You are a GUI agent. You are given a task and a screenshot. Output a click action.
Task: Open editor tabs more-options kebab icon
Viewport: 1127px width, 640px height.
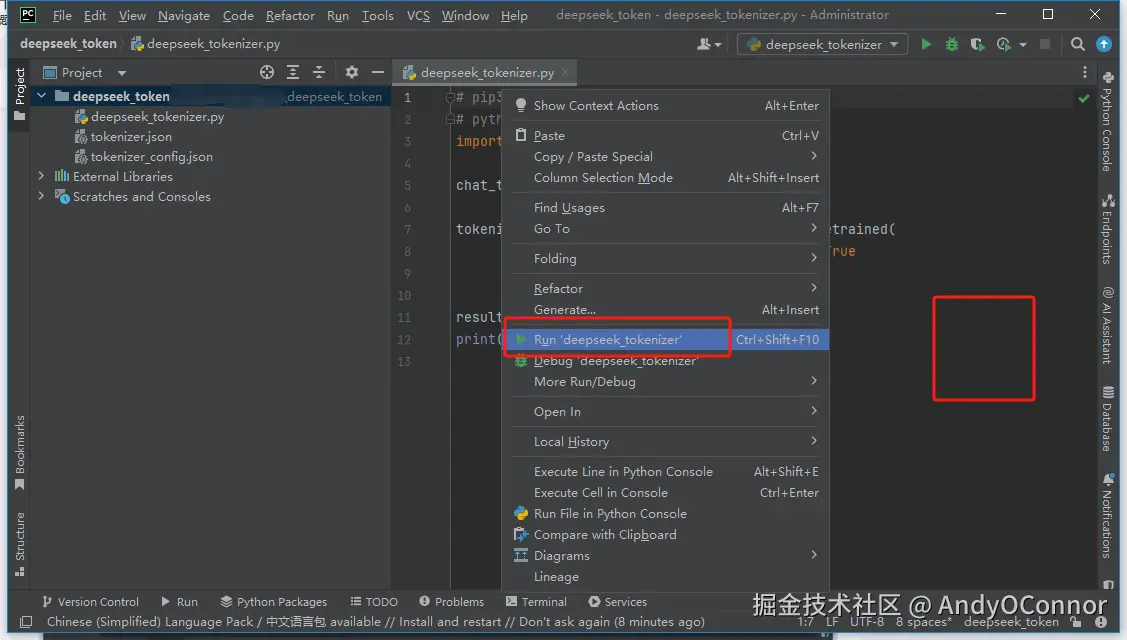point(1085,72)
